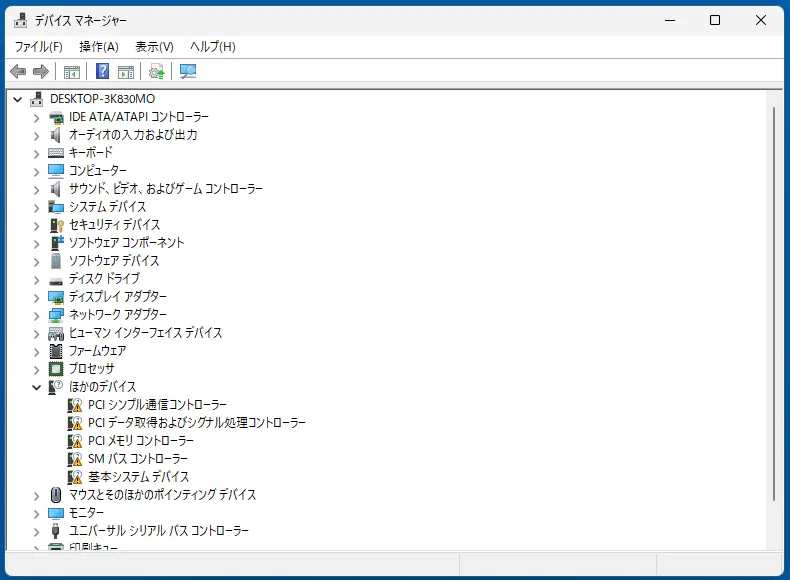Viewport: 790px width, 580px height.
Task: Open the 操作(A) menu
Action: [99, 47]
